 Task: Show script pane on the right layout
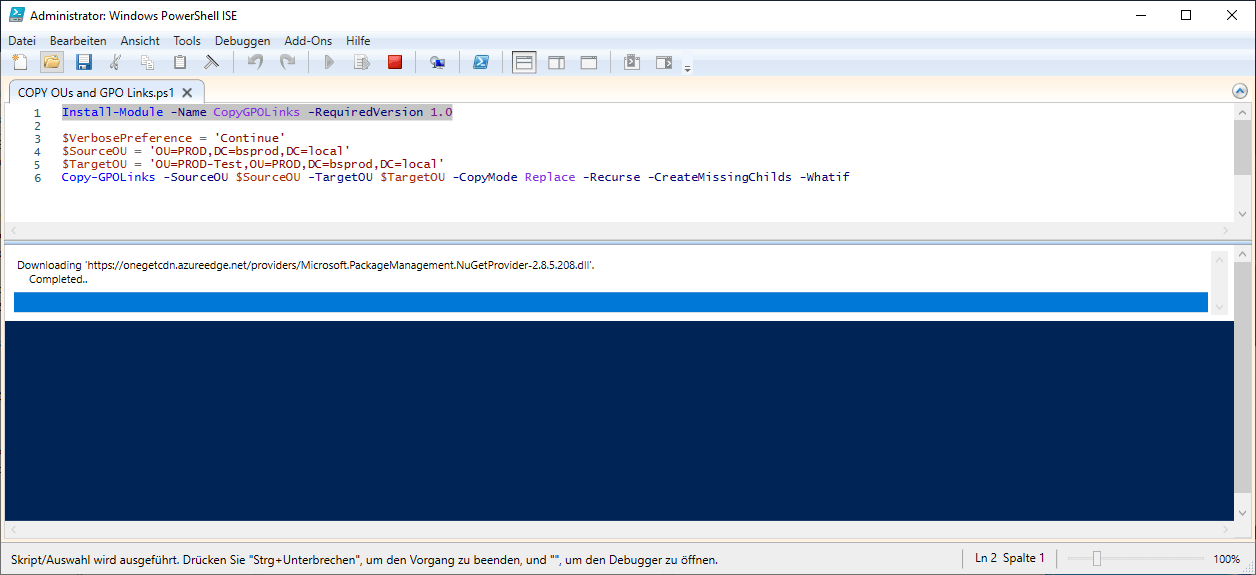pyautogui.click(x=556, y=62)
